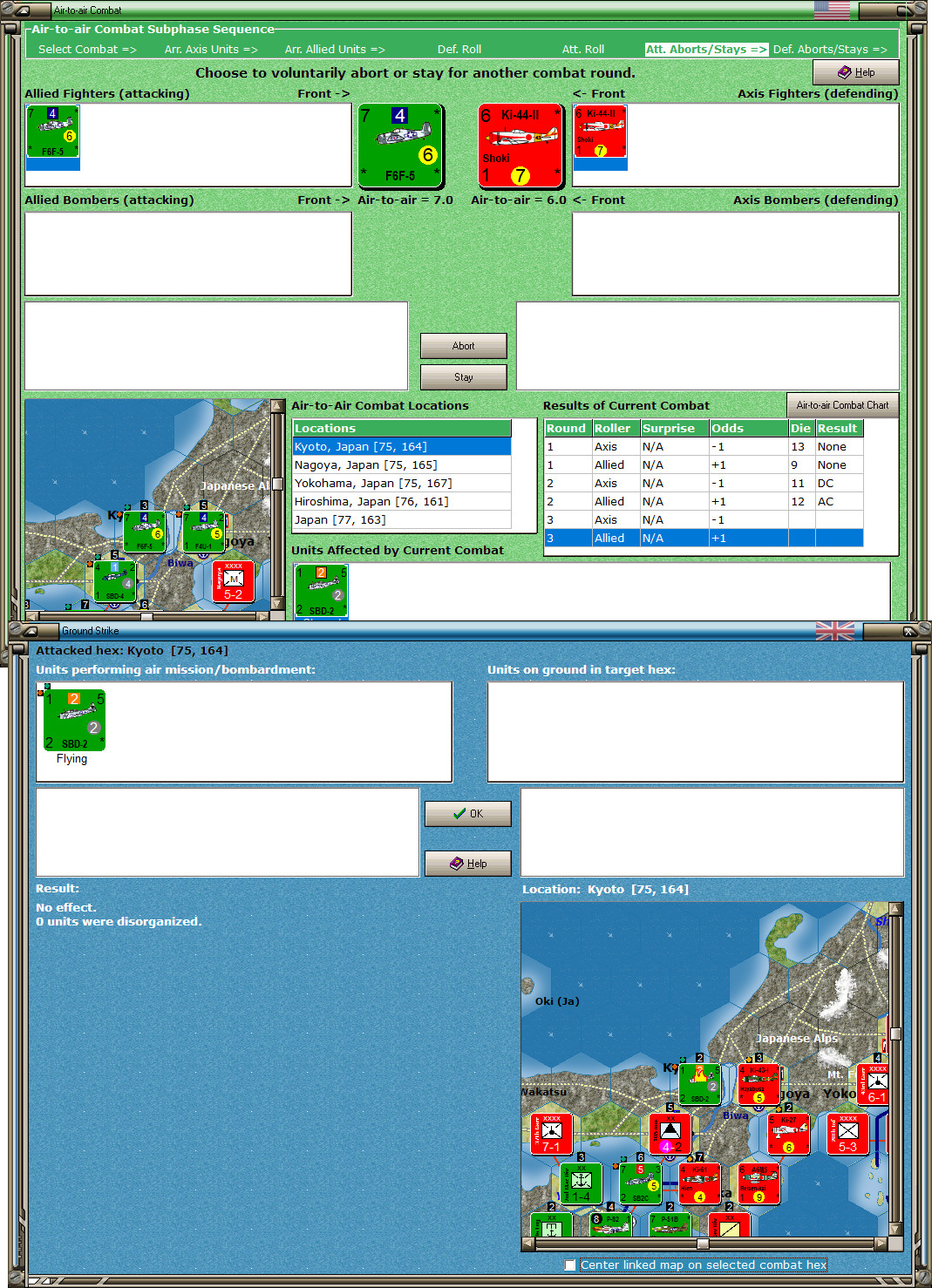Click the Die column header in the results table
The height and width of the screenshot is (1288, 932).
[801, 429]
